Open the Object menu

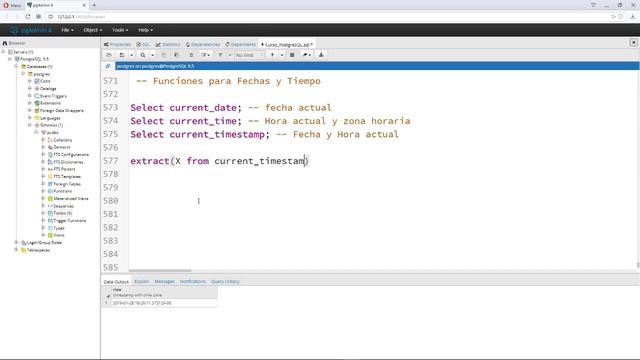click(93, 30)
